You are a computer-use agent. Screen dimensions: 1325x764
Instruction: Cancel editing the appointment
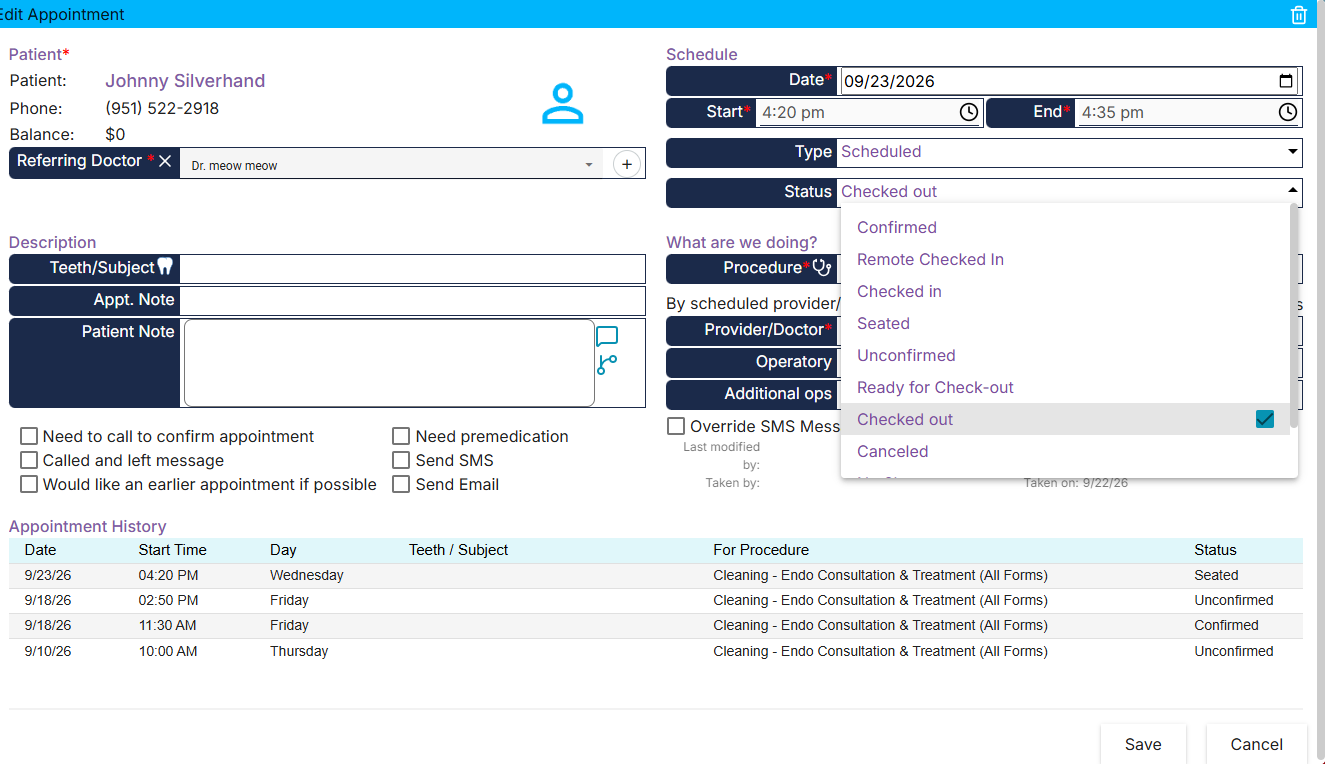point(1256,744)
